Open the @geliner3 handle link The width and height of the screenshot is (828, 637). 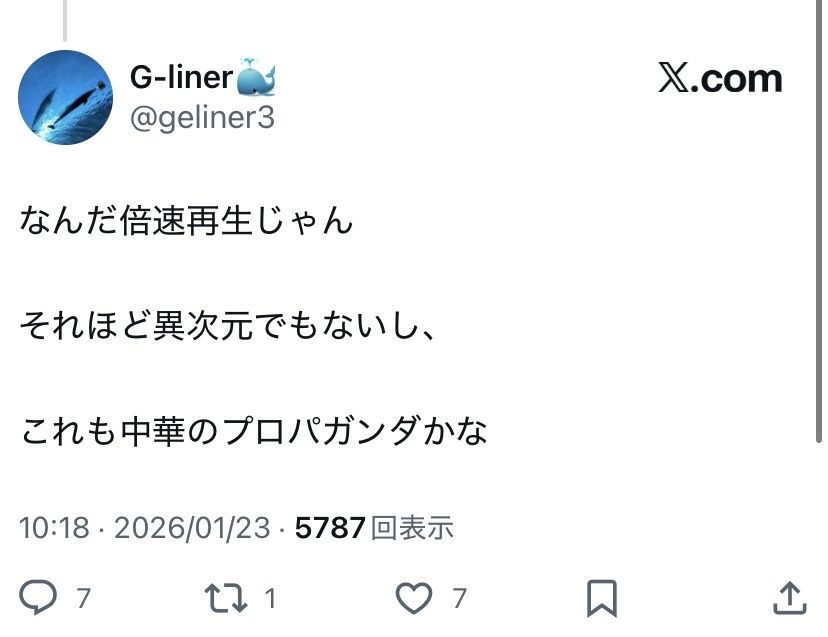click(202, 118)
